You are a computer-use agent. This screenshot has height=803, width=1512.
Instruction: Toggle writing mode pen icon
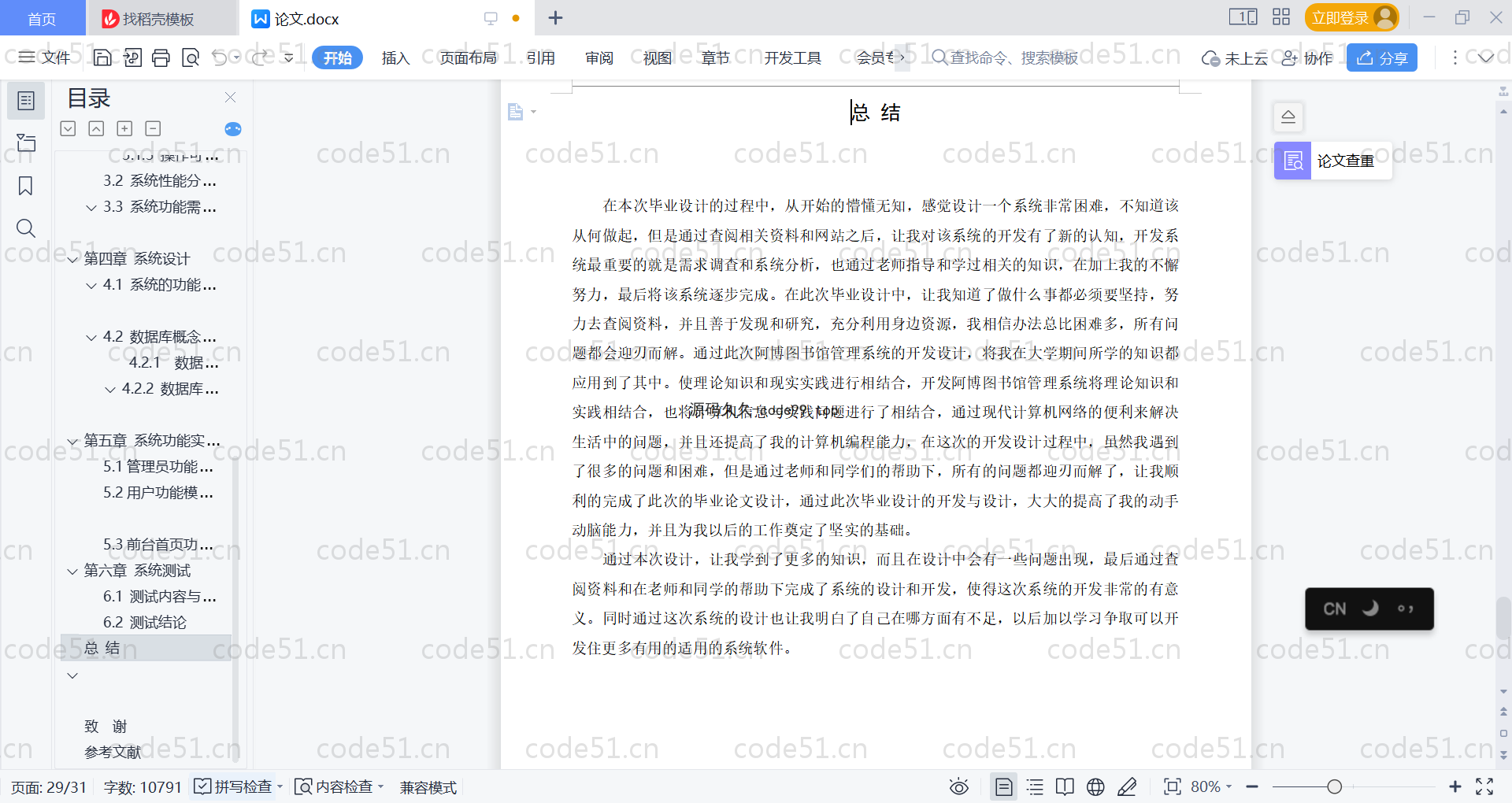(1127, 786)
